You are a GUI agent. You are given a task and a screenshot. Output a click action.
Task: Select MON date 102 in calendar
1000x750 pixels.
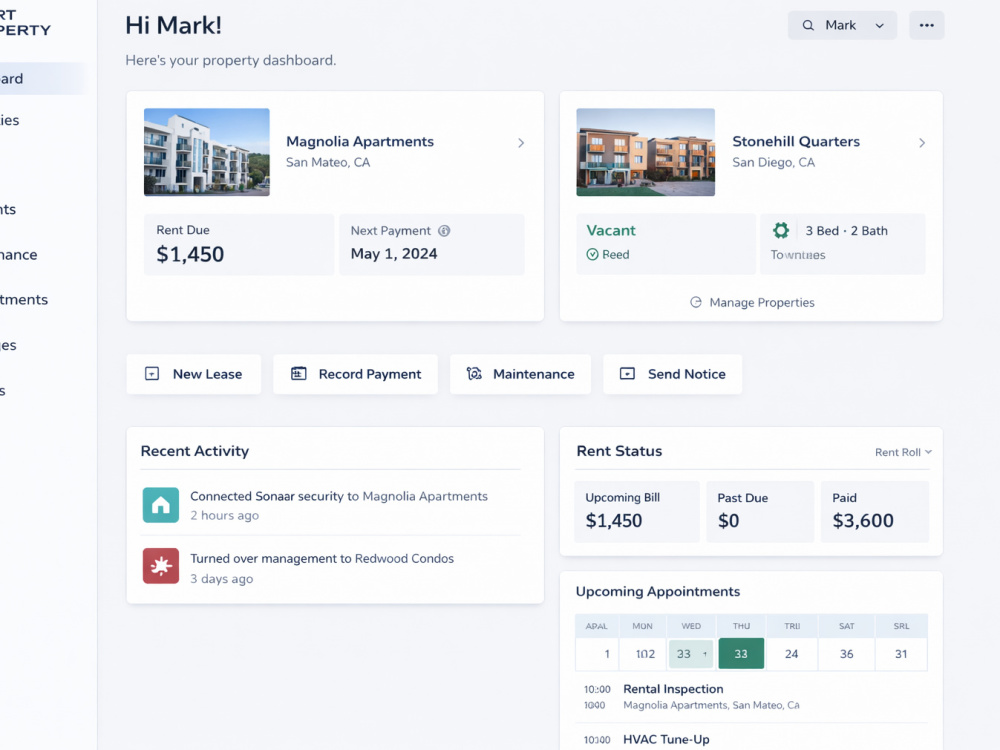pos(643,654)
